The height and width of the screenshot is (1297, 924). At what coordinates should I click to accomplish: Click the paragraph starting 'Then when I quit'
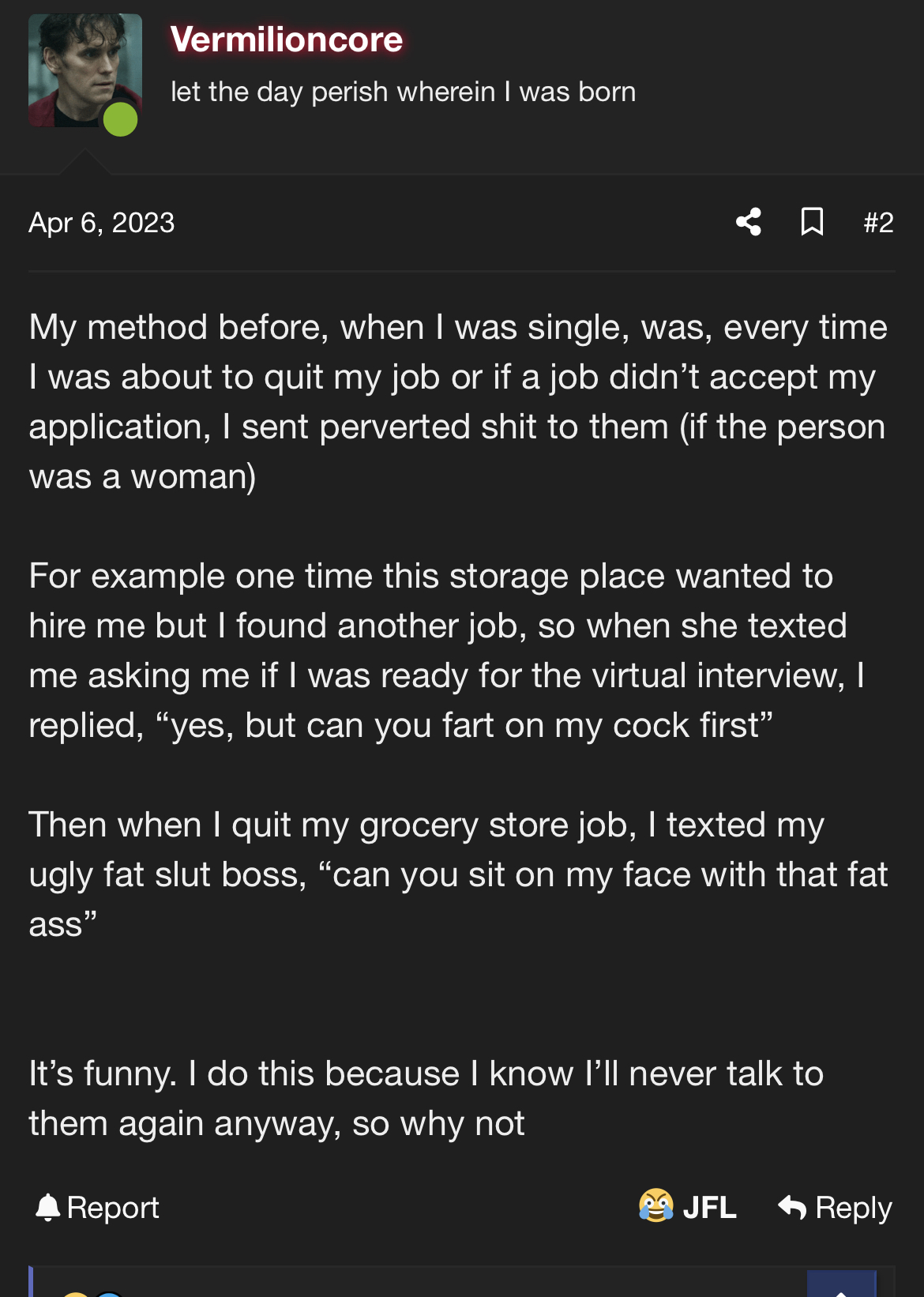tap(458, 874)
